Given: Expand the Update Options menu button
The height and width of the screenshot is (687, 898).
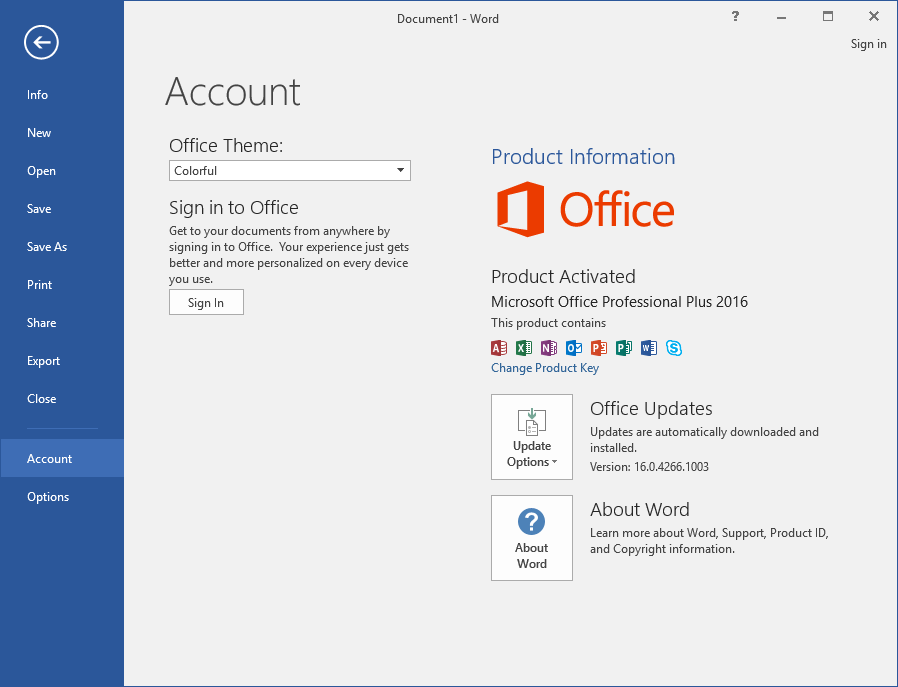Looking at the screenshot, I should [x=532, y=437].
